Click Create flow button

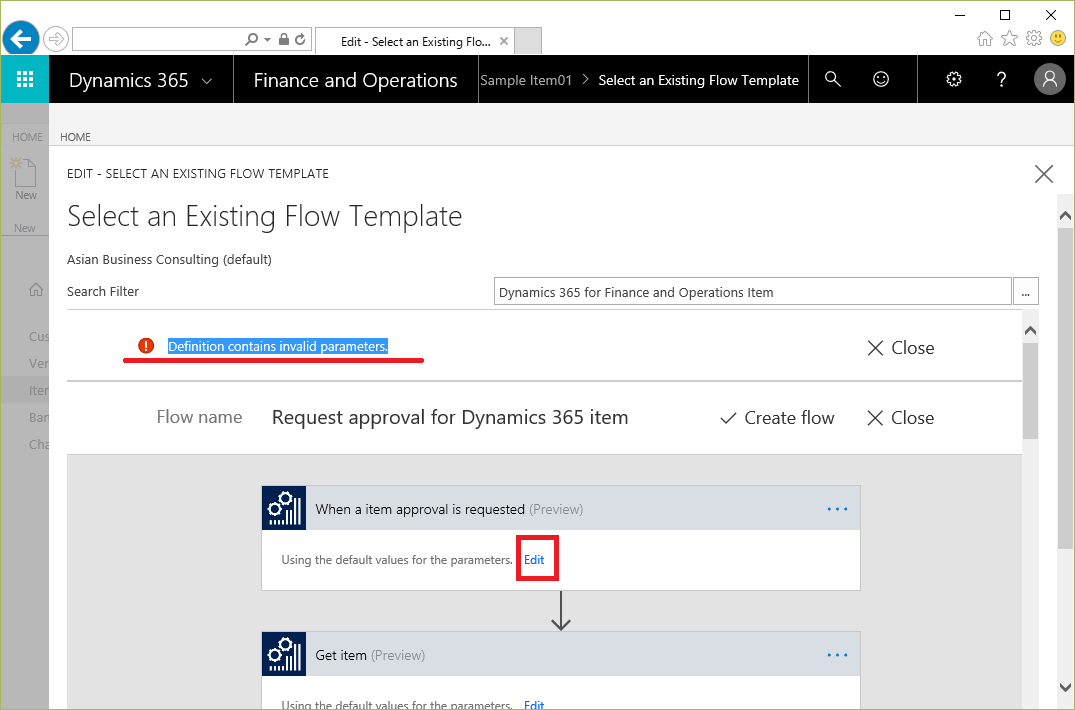(x=777, y=417)
